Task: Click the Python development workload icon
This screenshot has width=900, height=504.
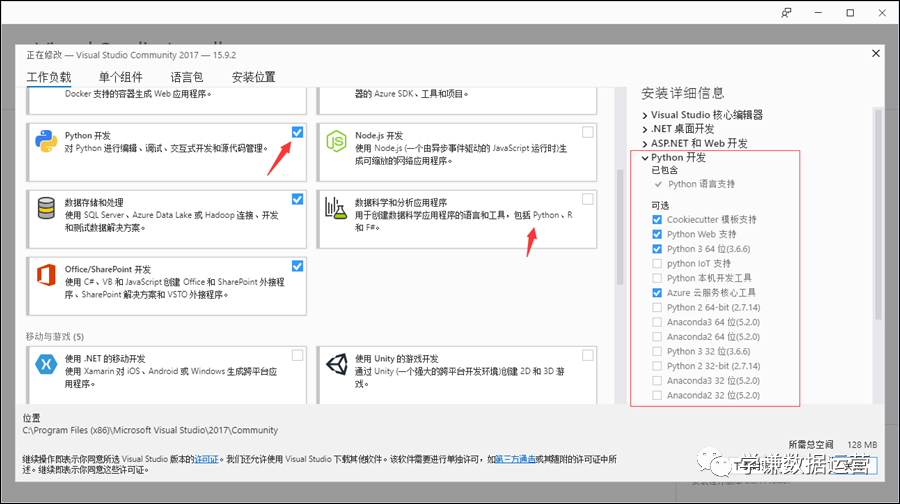Action: tap(46, 141)
